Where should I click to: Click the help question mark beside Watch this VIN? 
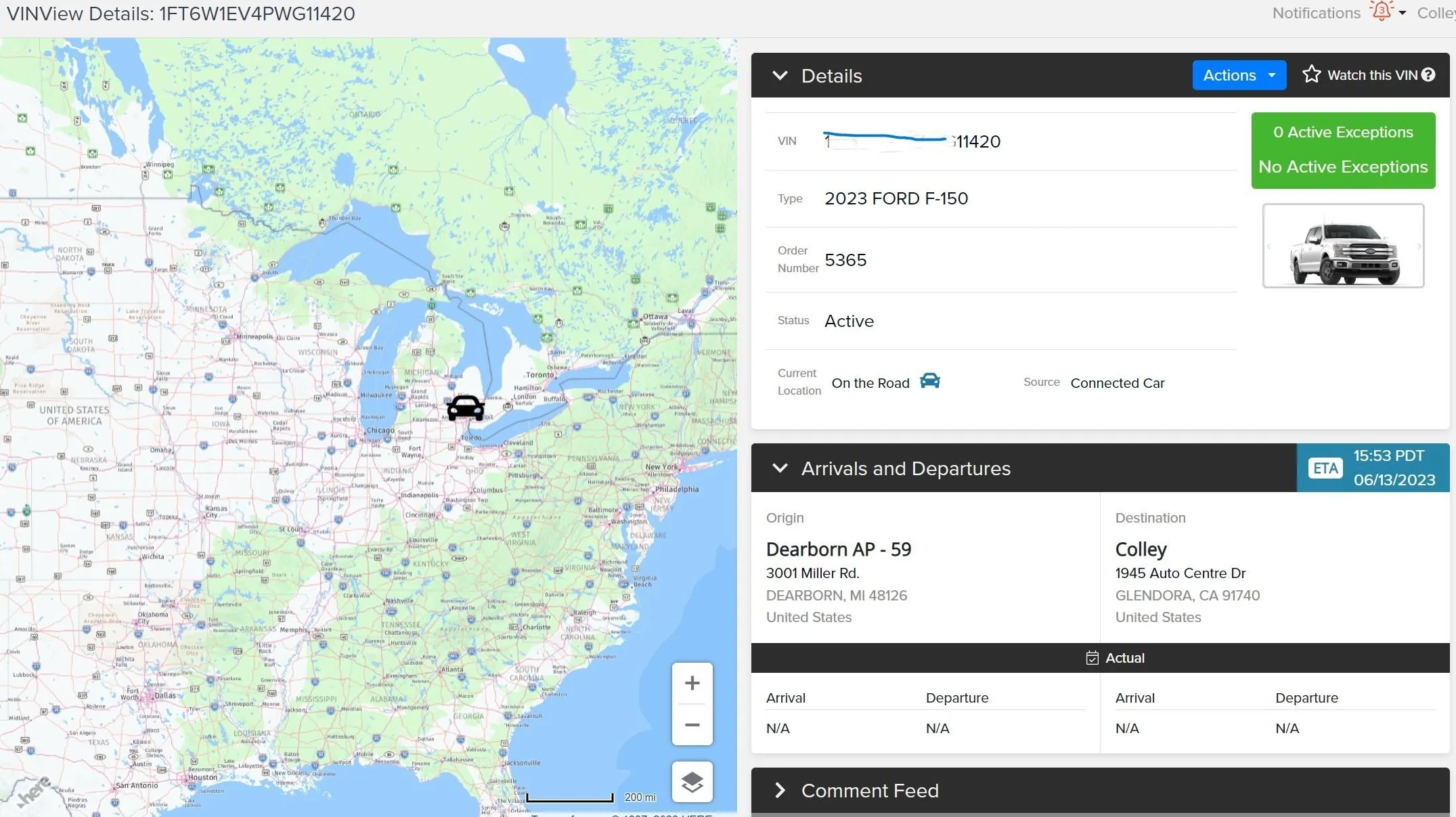pyautogui.click(x=1428, y=75)
